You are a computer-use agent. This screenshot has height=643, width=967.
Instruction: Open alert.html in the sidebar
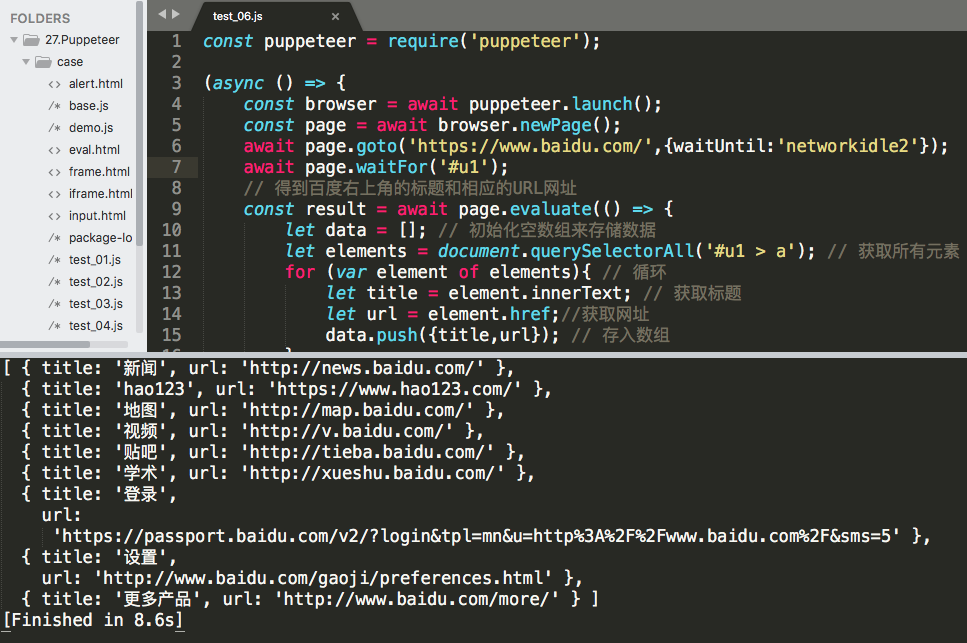pos(96,84)
